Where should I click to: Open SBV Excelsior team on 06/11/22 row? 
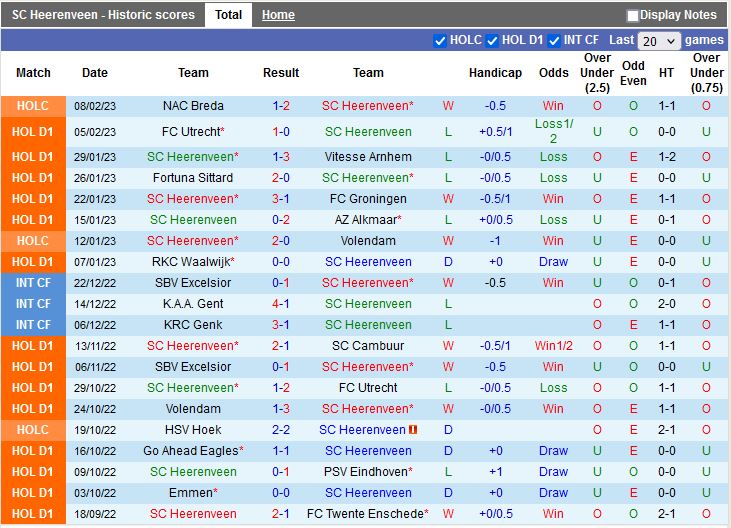click(193, 367)
